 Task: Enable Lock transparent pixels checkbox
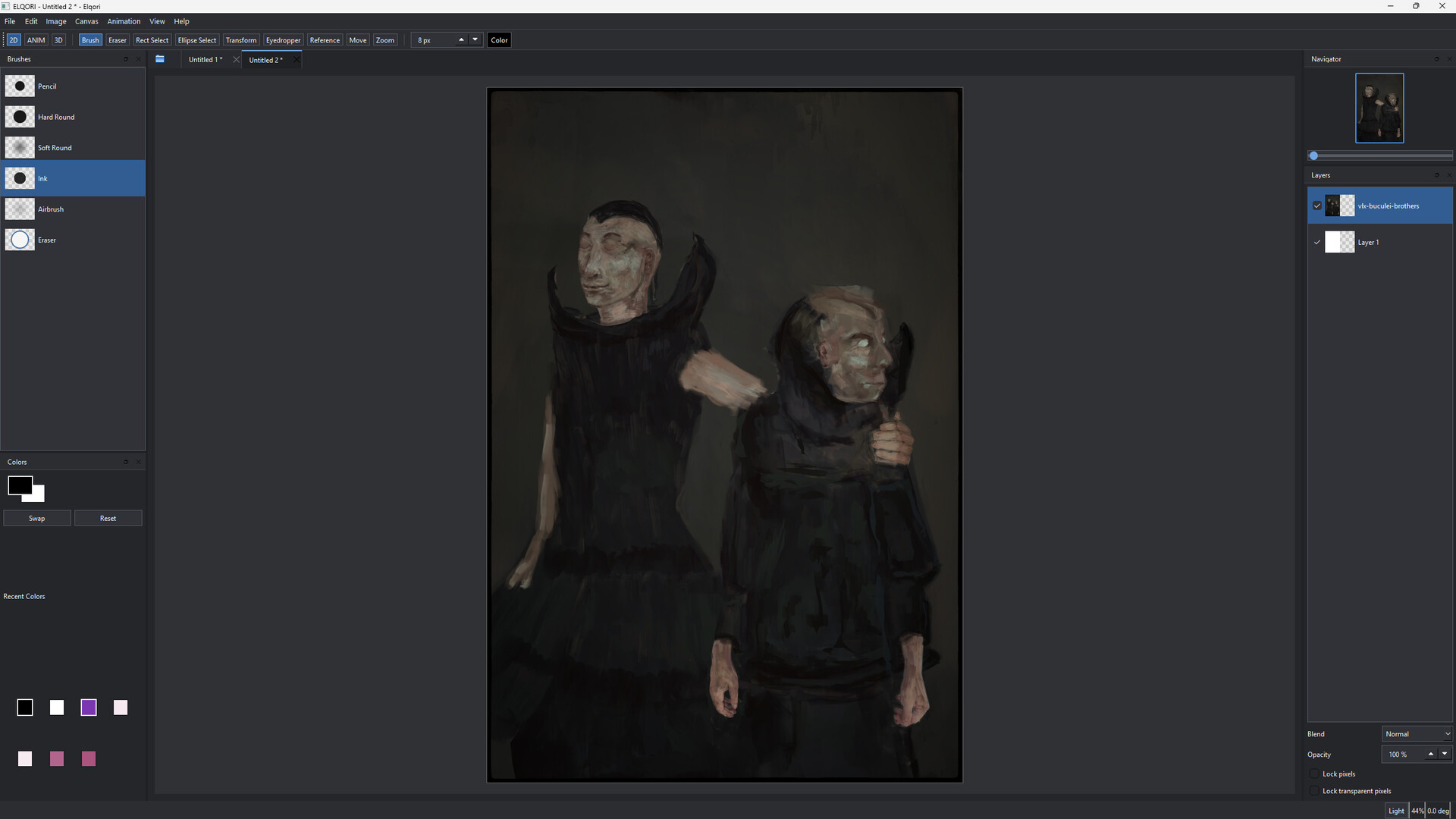pyautogui.click(x=1315, y=791)
